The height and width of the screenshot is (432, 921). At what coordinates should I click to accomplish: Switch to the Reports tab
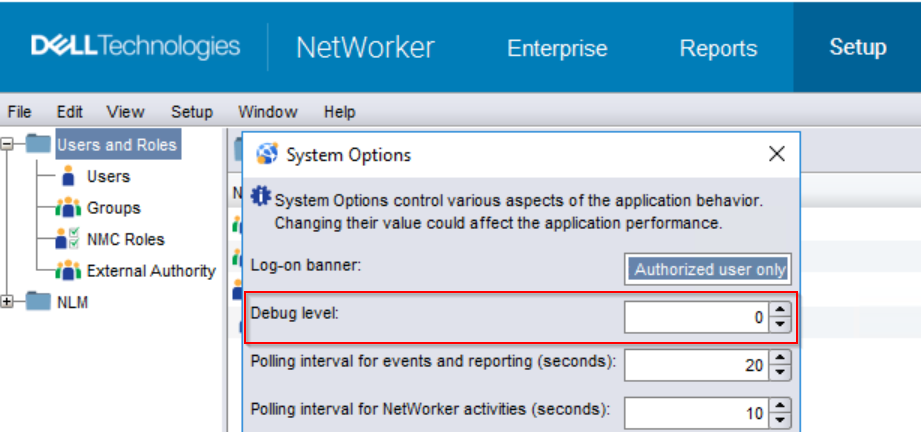click(x=718, y=48)
